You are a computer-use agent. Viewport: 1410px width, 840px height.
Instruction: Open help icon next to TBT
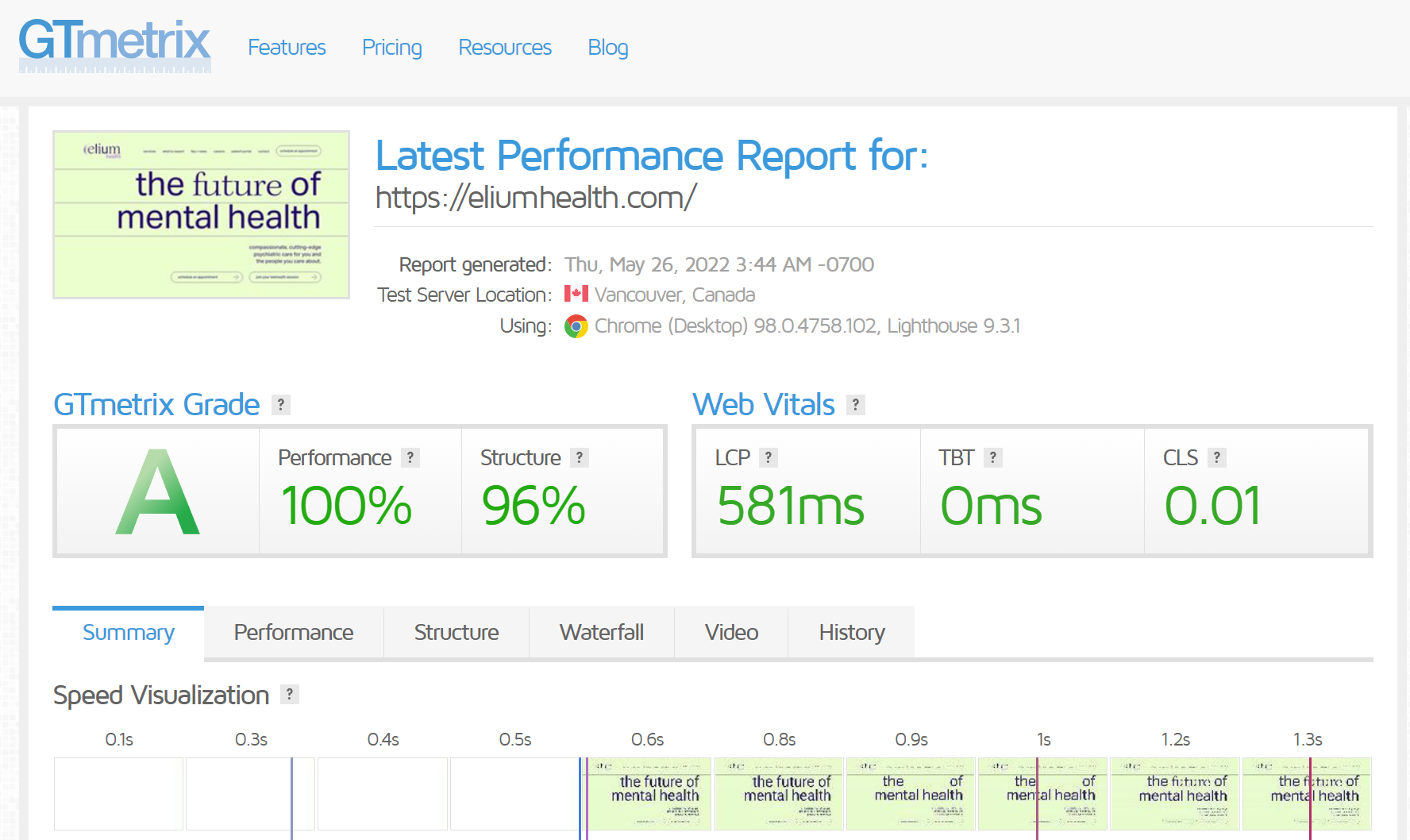[992, 457]
